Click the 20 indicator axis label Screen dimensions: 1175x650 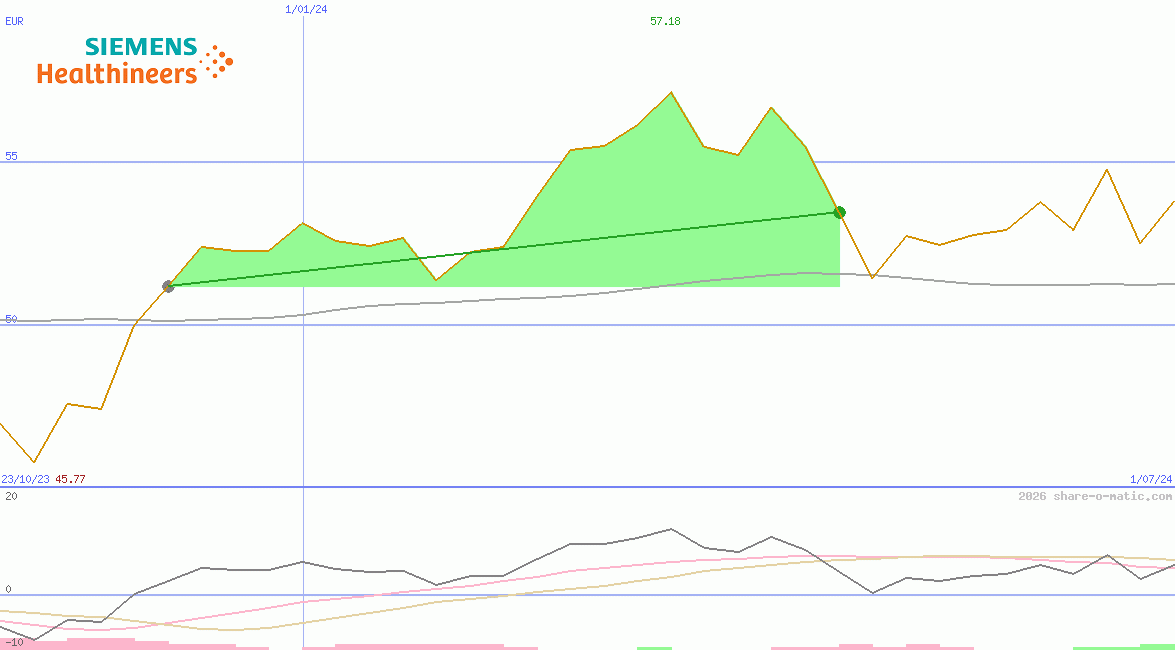[11, 496]
